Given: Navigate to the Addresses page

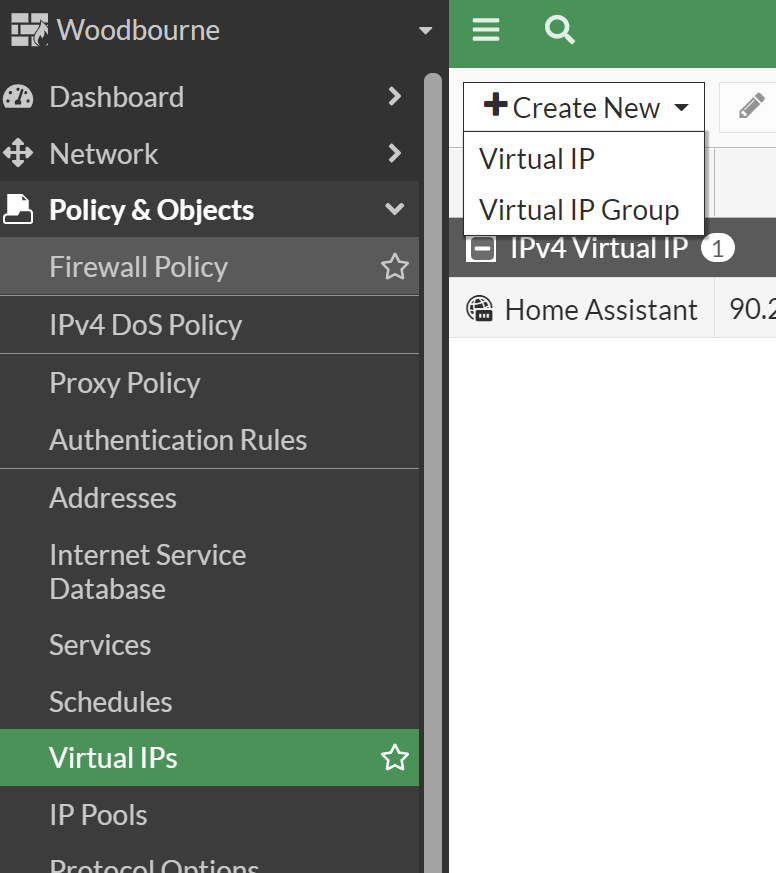Looking at the screenshot, I should 112,498.
